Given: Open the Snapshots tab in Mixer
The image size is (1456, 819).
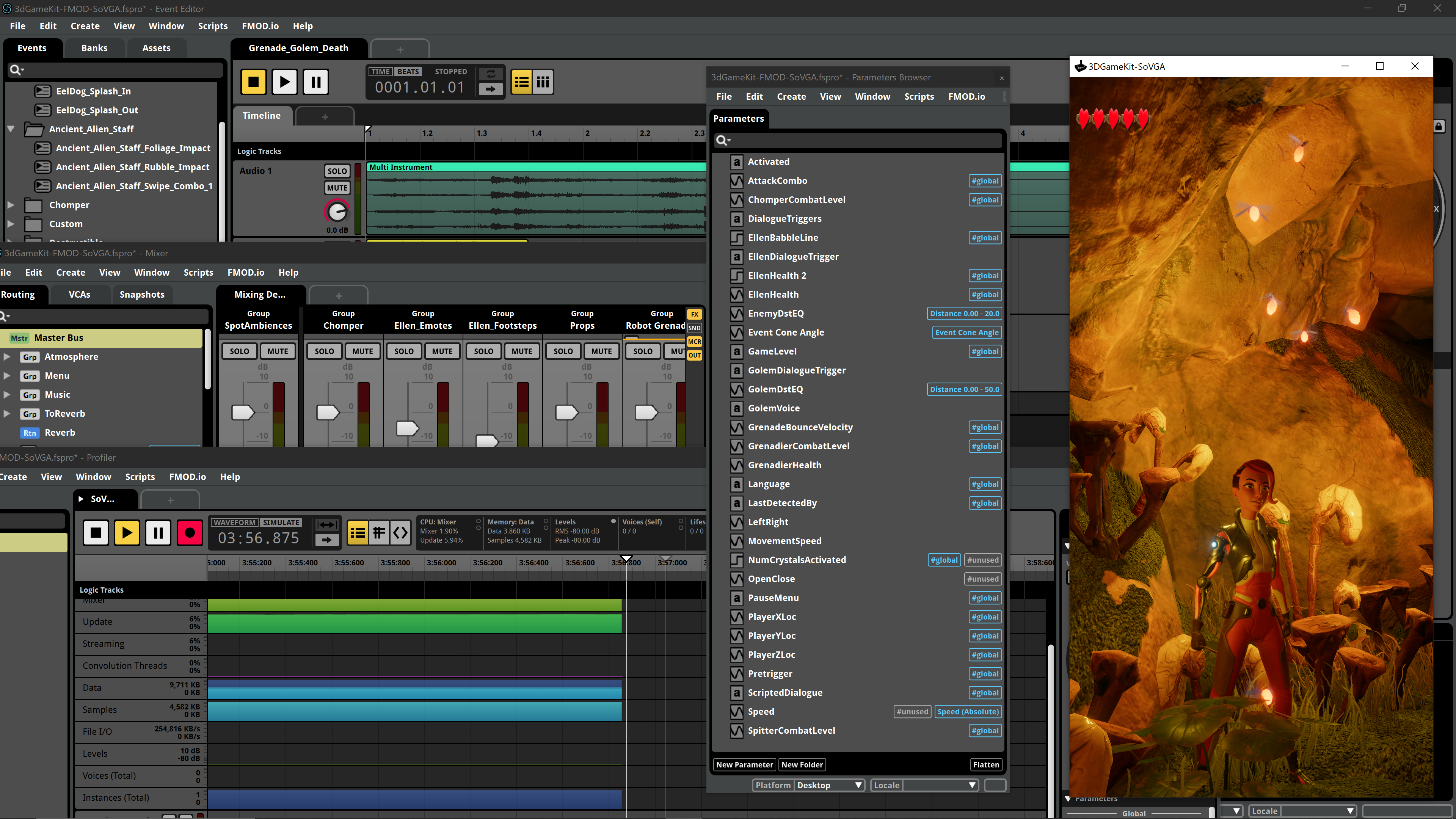Looking at the screenshot, I should click(x=142, y=295).
